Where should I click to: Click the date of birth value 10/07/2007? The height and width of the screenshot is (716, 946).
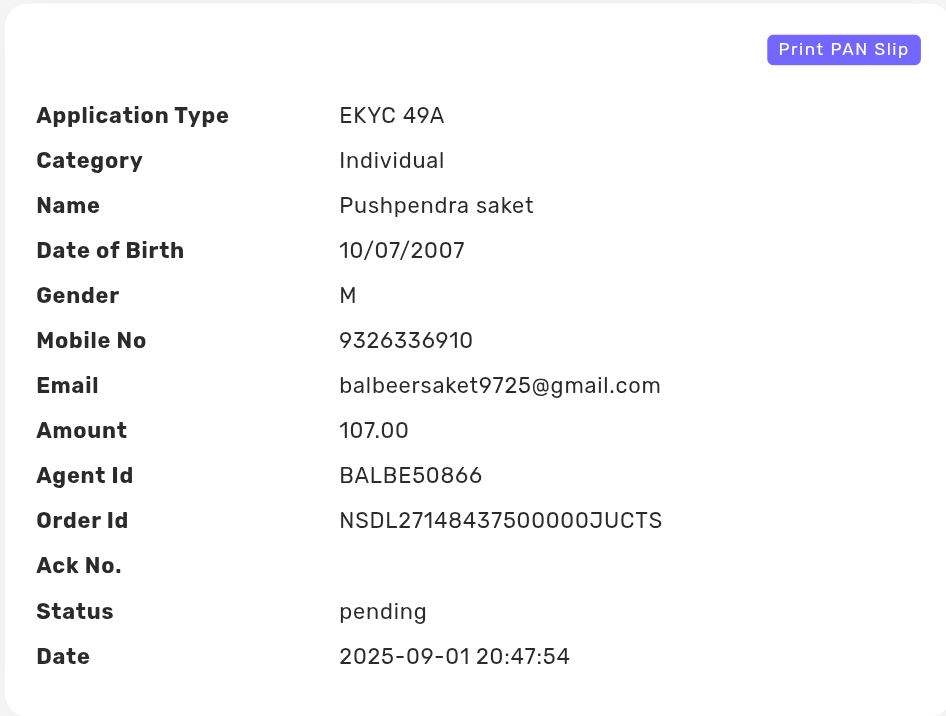tap(402, 251)
